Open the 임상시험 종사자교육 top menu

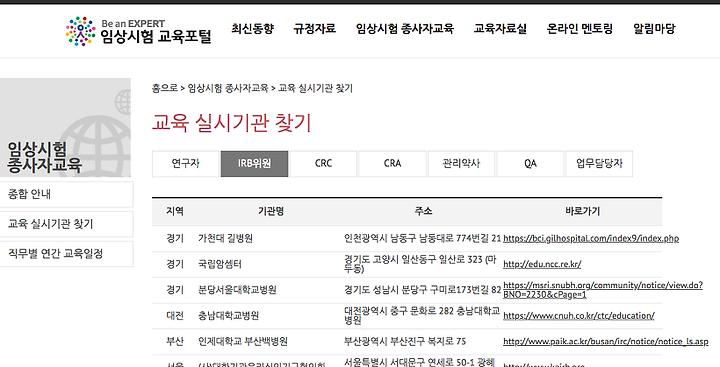pos(405,29)
